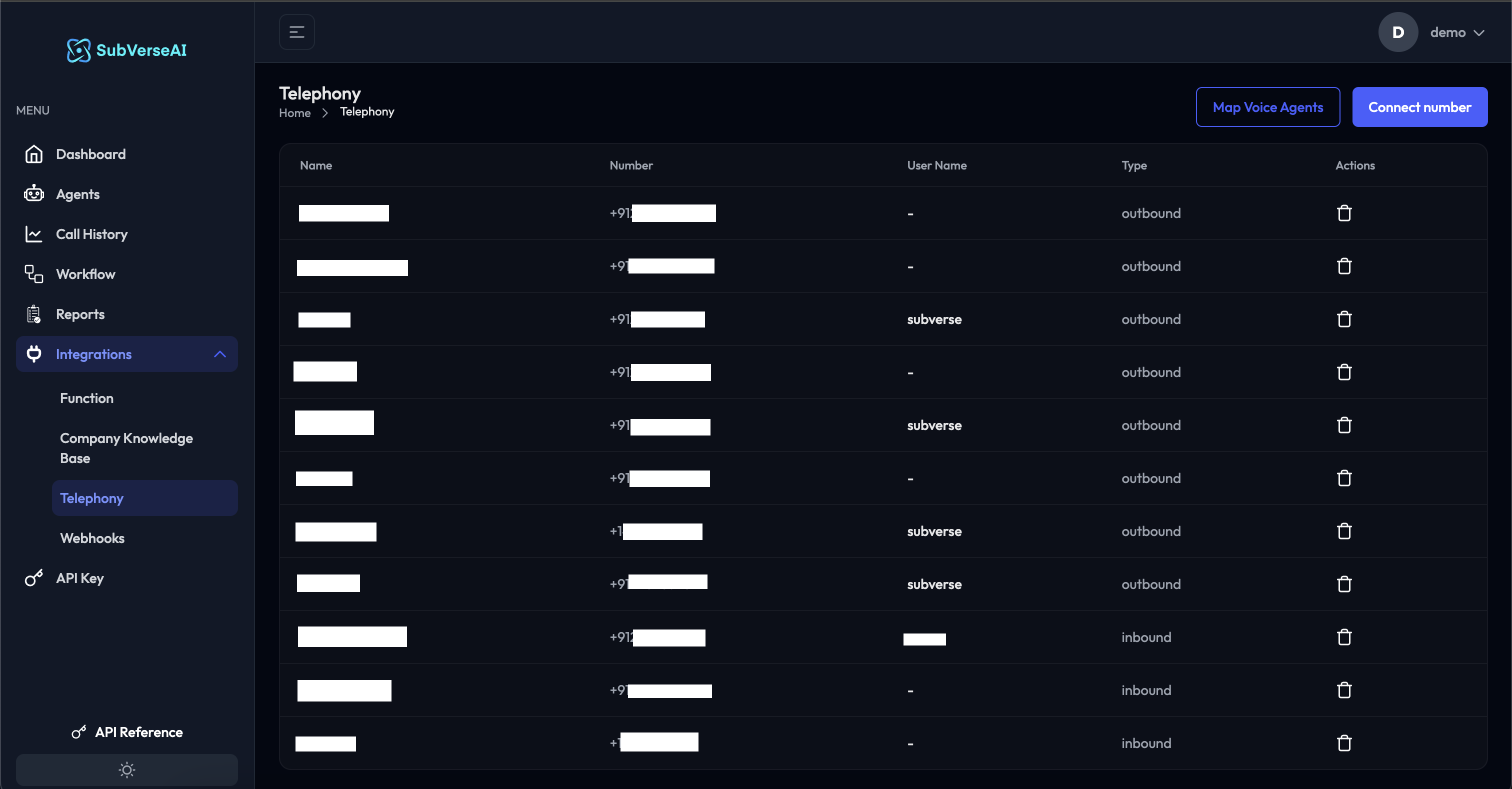
Task: Click the SubVerseAI logo
Action: [127, 50]
